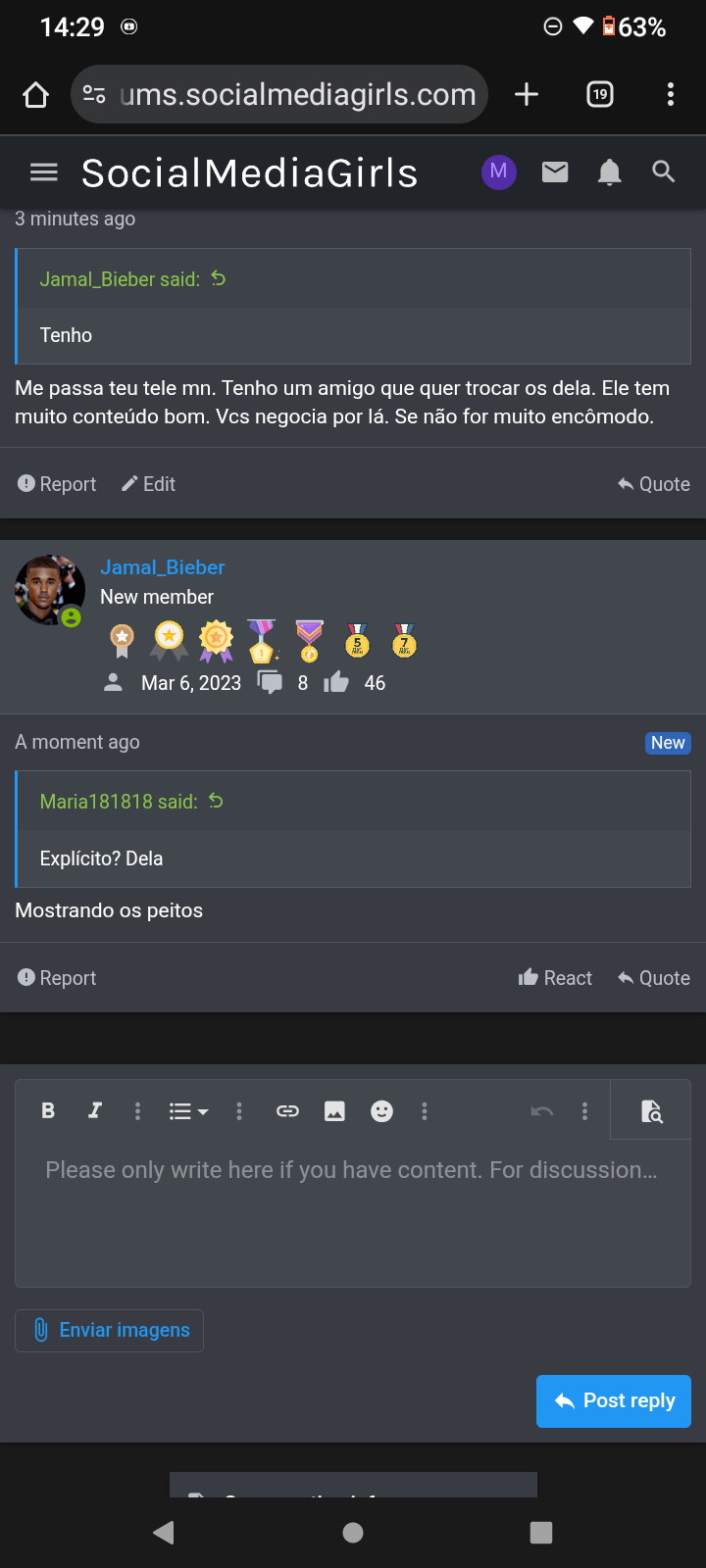This screenshot has height=1568, width=706.
Task: Open the browser three-dot overflow menu
Action: (671, 94)
